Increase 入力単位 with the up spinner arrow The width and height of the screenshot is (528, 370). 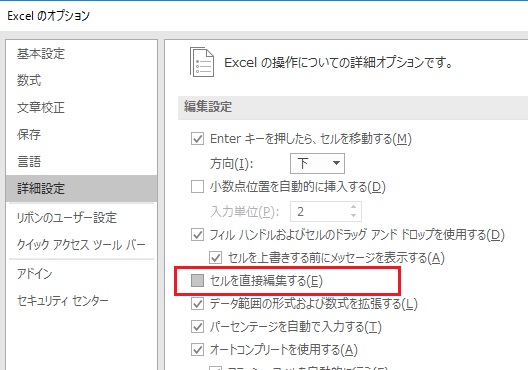(353, 207)
